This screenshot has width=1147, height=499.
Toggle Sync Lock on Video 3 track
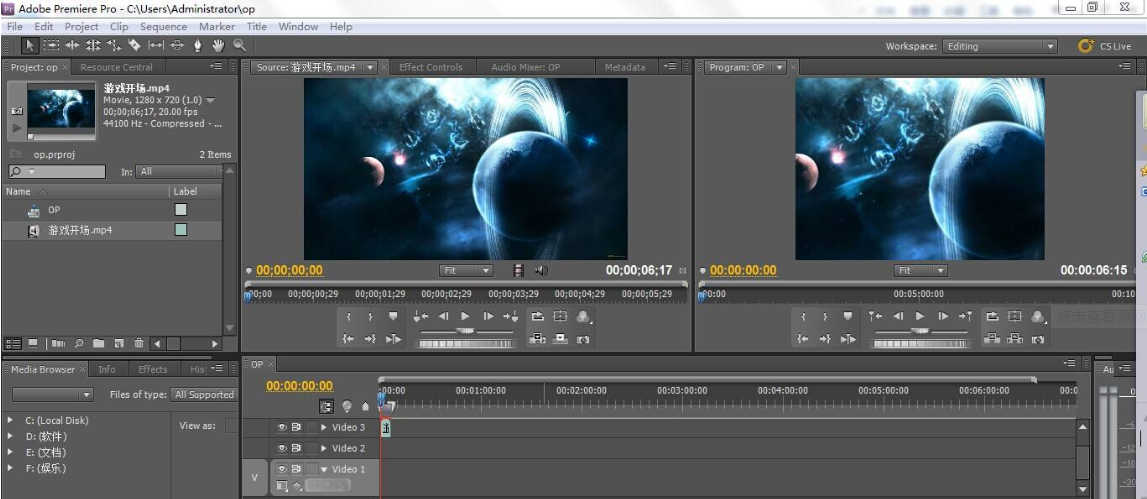coord(296,427)
